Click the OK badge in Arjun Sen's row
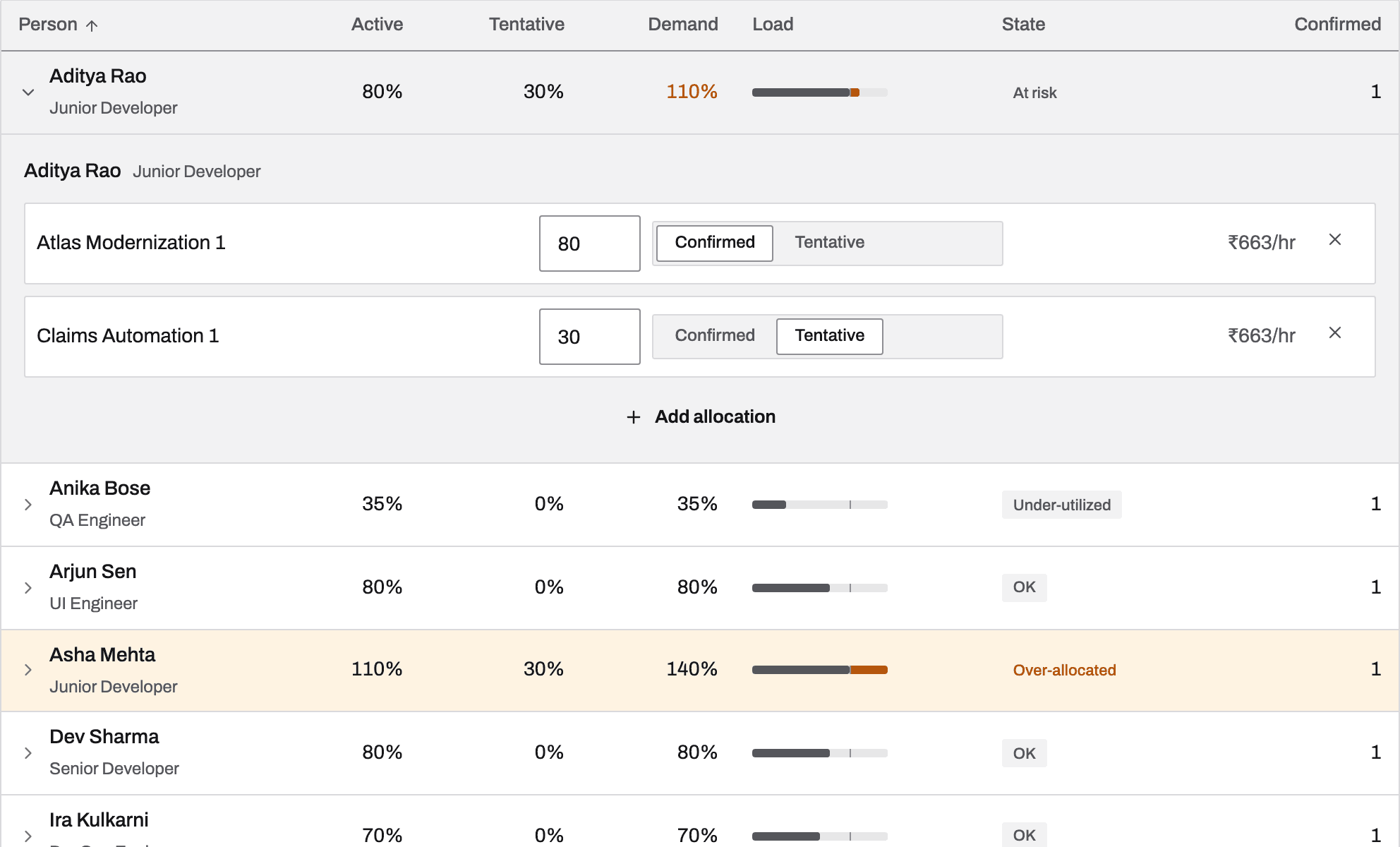1400x847 pixels. [x=1025, y=587]
